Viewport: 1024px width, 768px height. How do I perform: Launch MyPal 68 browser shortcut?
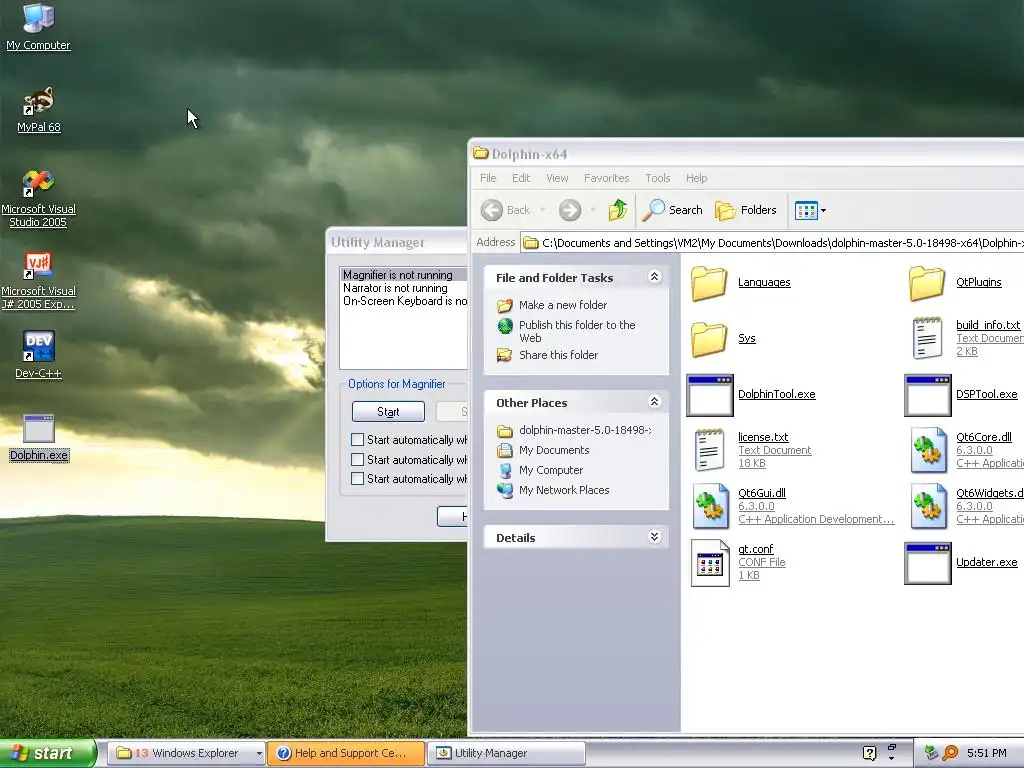coord(39,110)
